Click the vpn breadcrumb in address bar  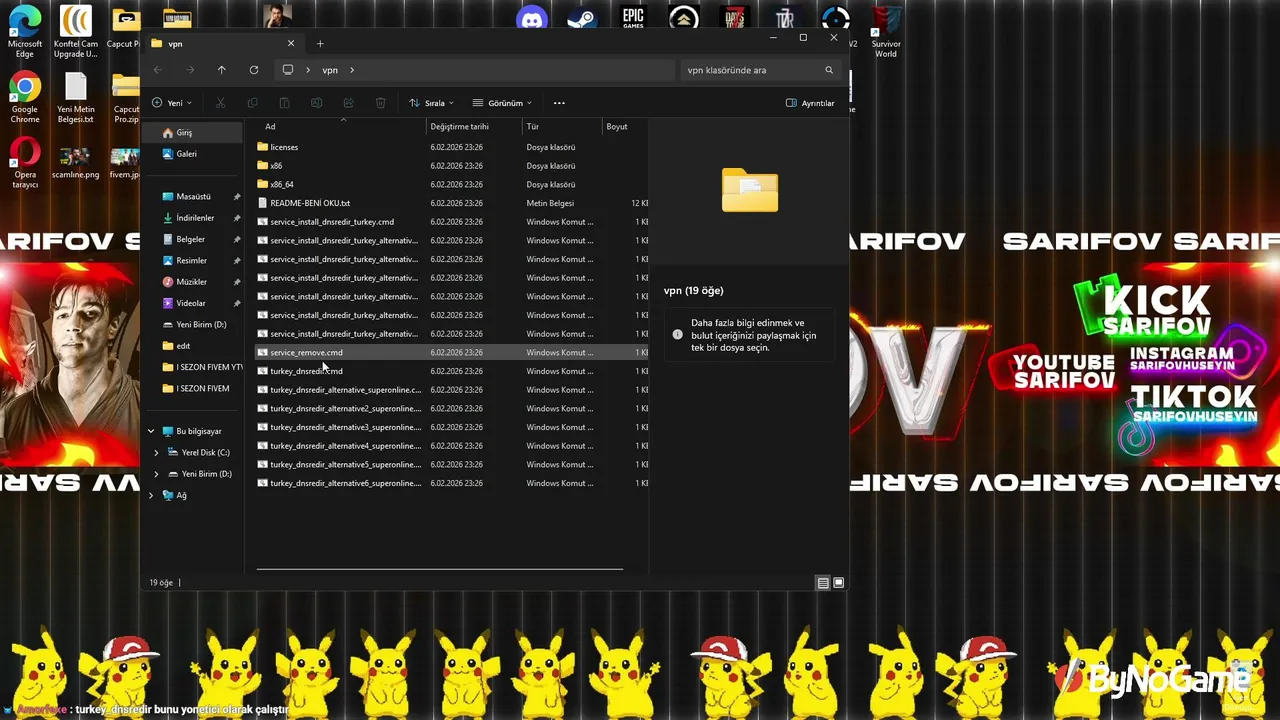pos(330,70)
